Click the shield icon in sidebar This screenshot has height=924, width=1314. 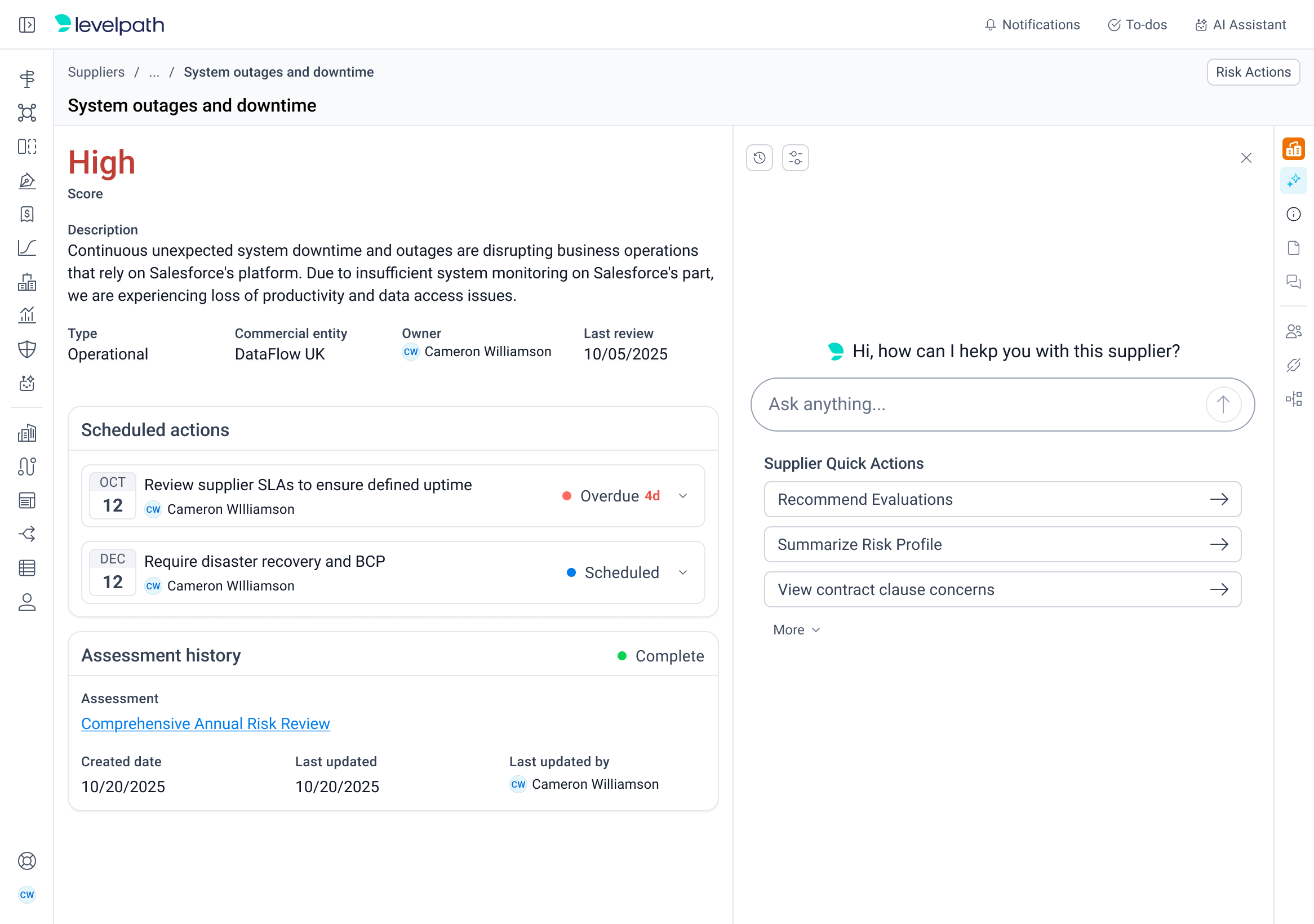pos(27,349)
